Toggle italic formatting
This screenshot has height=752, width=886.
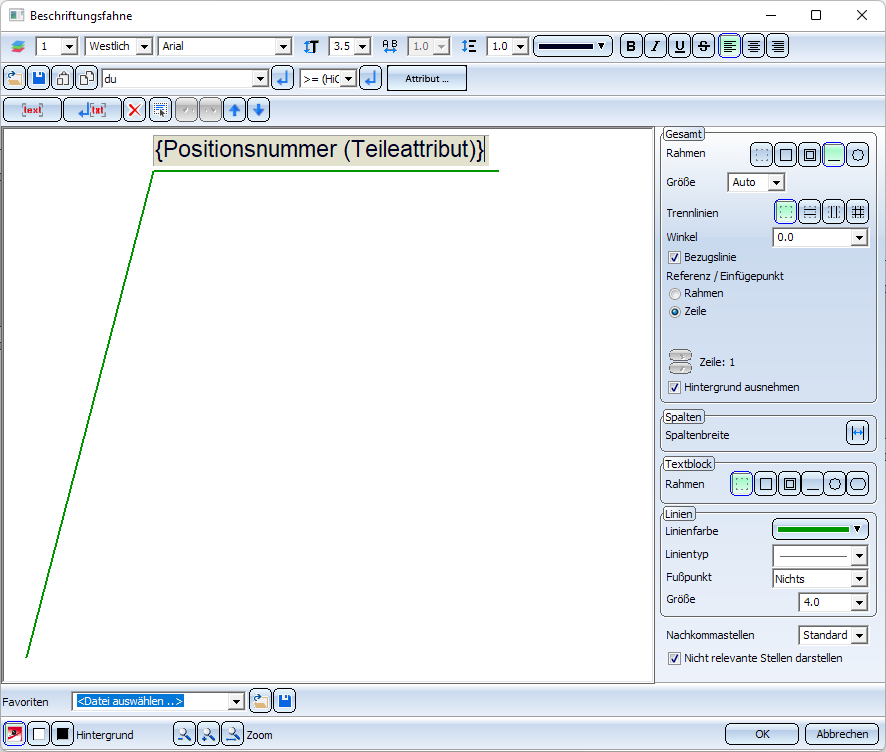[x=655, y=46]
